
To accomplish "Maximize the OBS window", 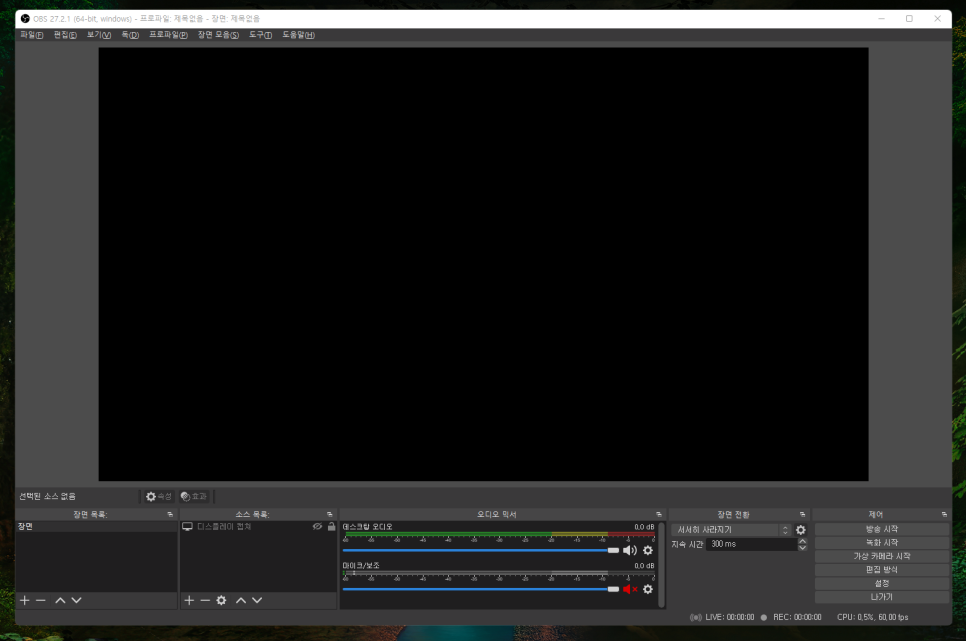I will click(x=909, y=18).
